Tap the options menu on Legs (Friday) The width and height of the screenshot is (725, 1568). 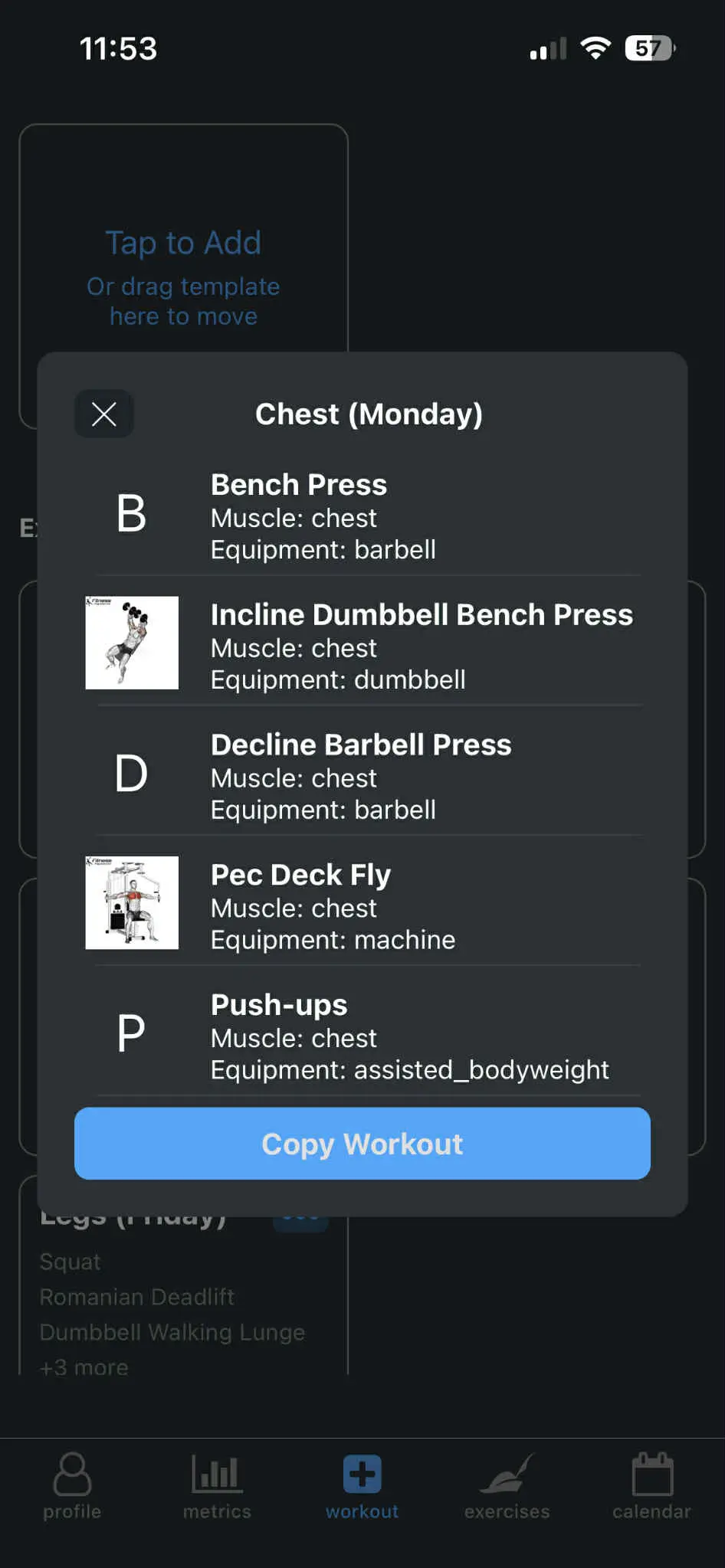pos(300,1213)
